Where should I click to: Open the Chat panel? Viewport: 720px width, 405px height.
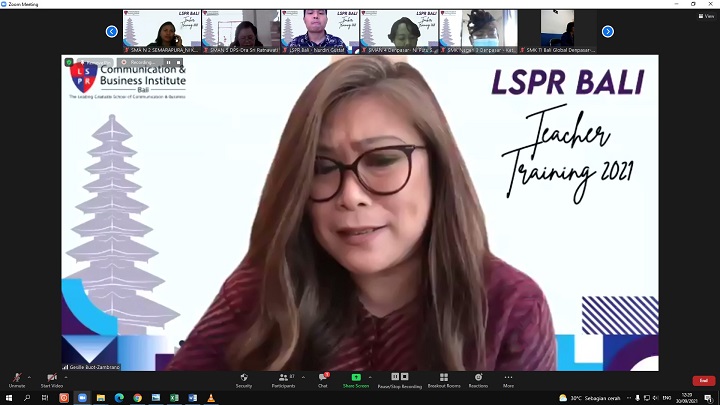323,380
